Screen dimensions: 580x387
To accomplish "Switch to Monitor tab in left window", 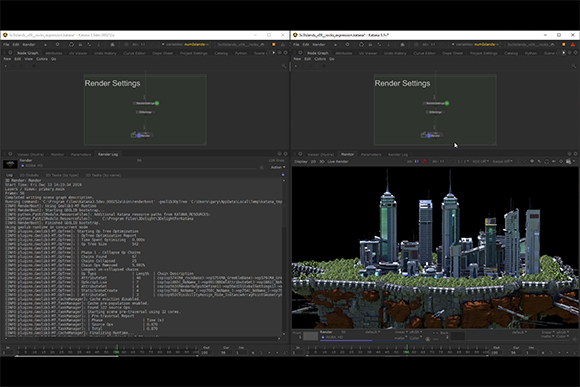I will (x=57, y=155).
